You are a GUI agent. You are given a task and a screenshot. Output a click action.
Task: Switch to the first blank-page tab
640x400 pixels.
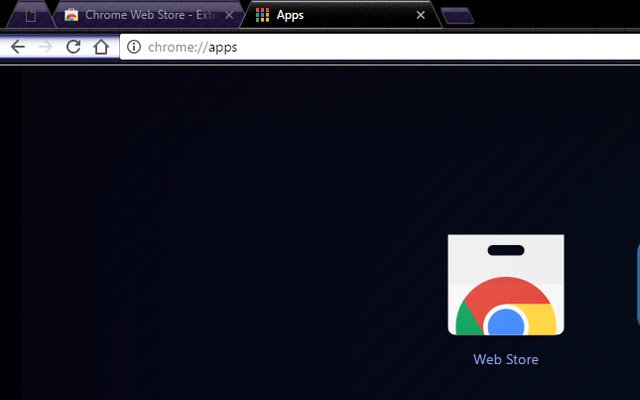31,16
